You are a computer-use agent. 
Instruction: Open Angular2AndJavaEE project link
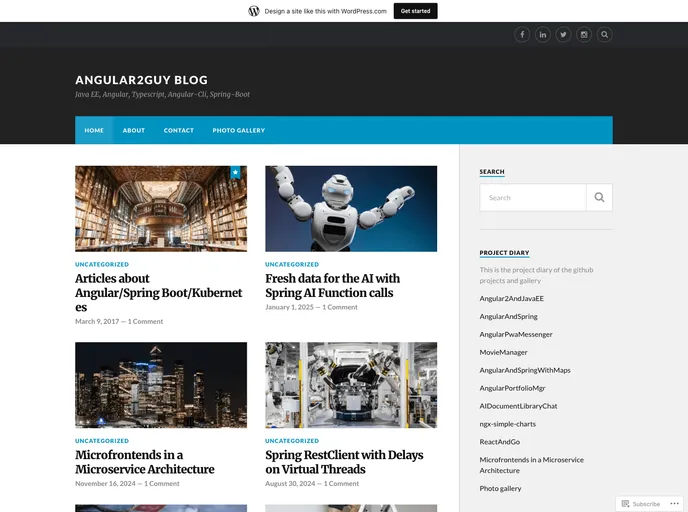coord(511,298)
